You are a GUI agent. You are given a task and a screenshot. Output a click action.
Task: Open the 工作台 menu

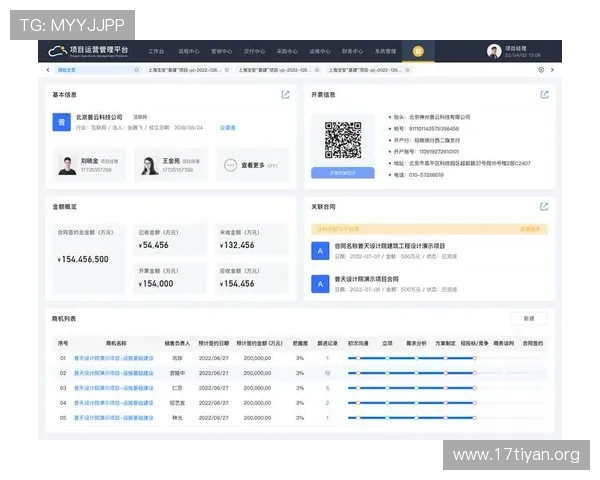pyautogui.click(x=156, y=51)
